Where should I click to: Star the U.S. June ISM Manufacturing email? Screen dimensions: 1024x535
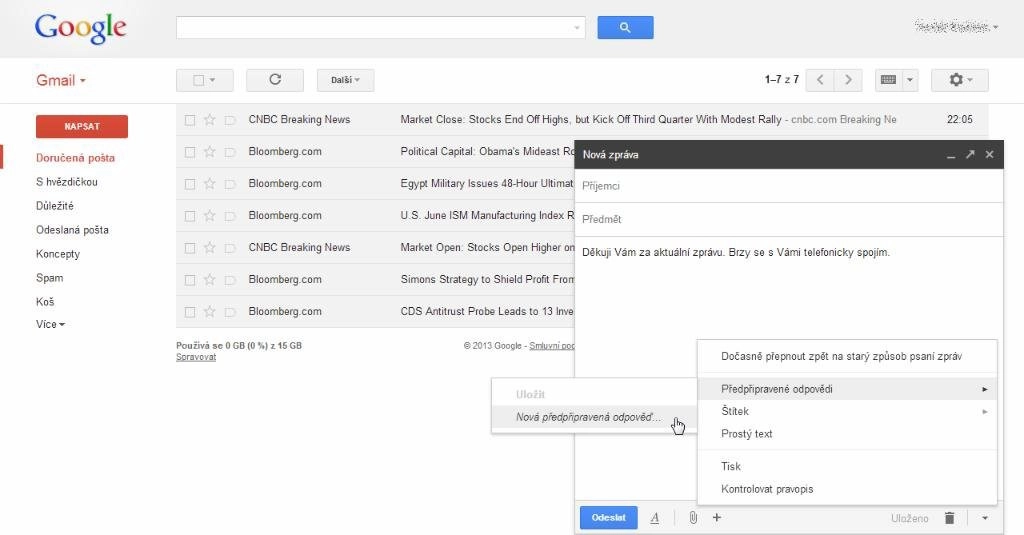tap(210, 216)
